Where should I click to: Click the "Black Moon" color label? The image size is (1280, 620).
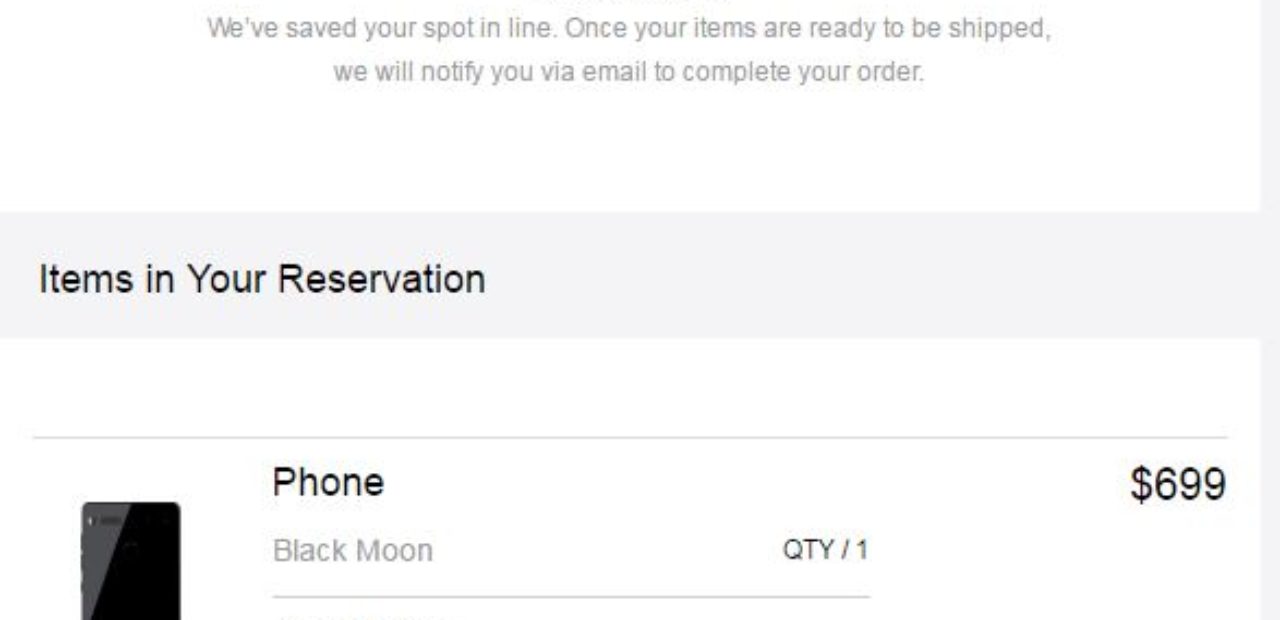point(353,551)
